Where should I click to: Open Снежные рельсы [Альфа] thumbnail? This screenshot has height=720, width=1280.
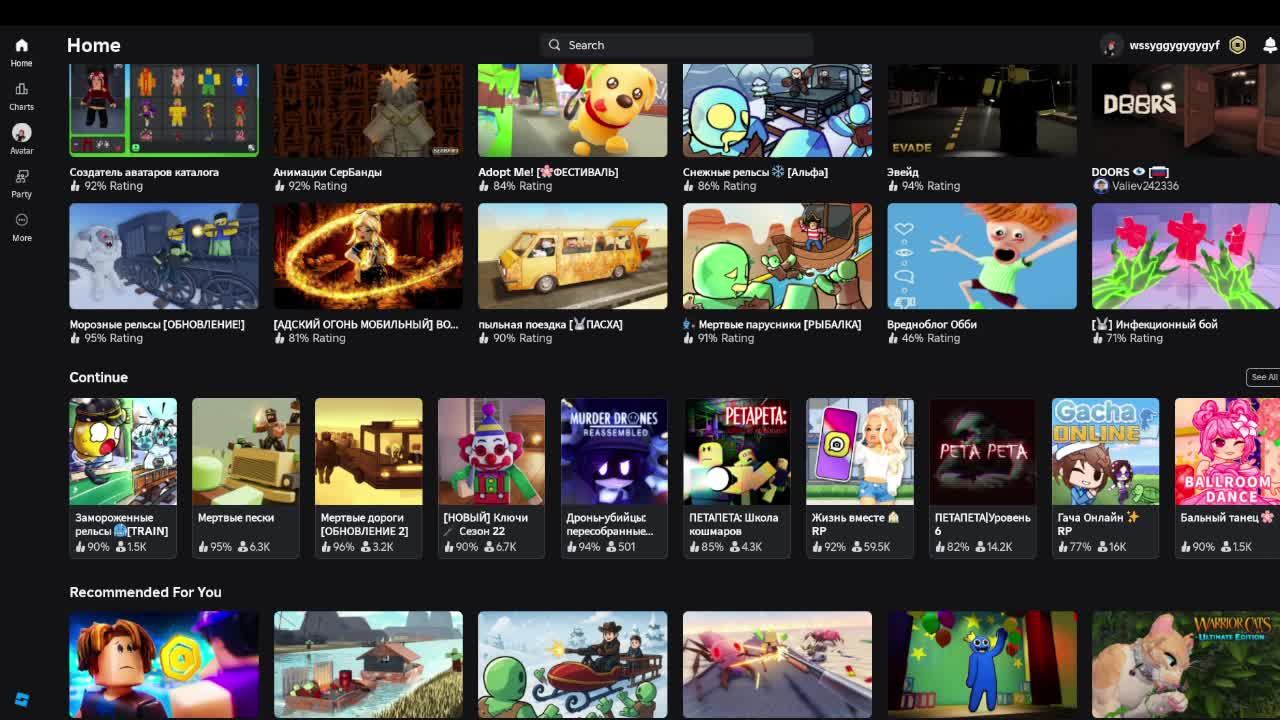777,110
